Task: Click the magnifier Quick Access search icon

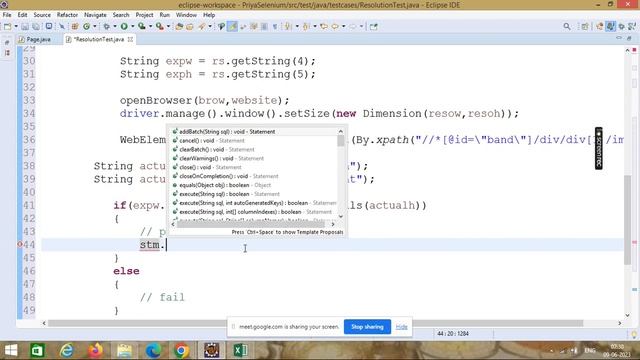Action: pos(567,27)
